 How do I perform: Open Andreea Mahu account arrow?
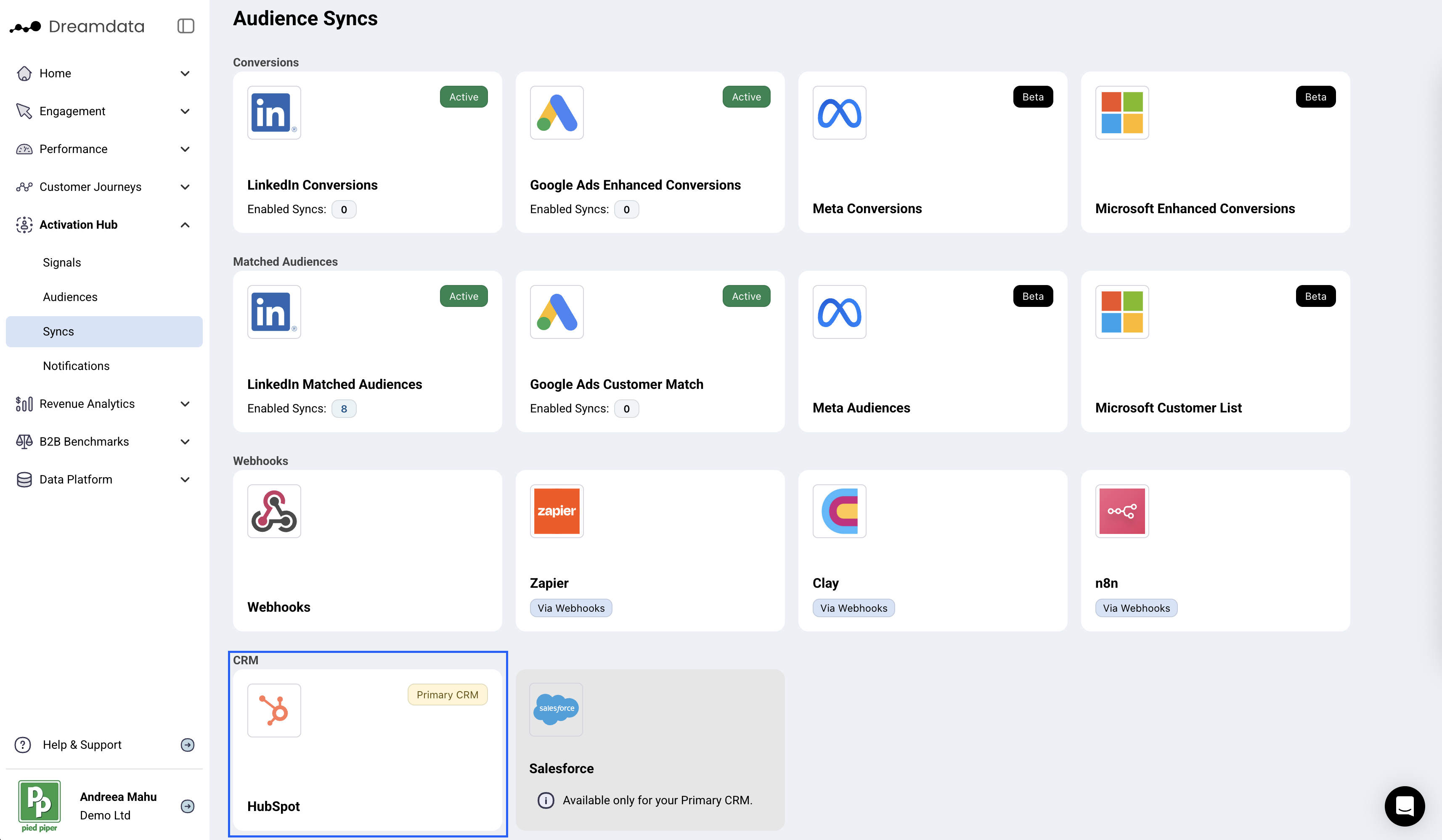(x=187, y=806)
